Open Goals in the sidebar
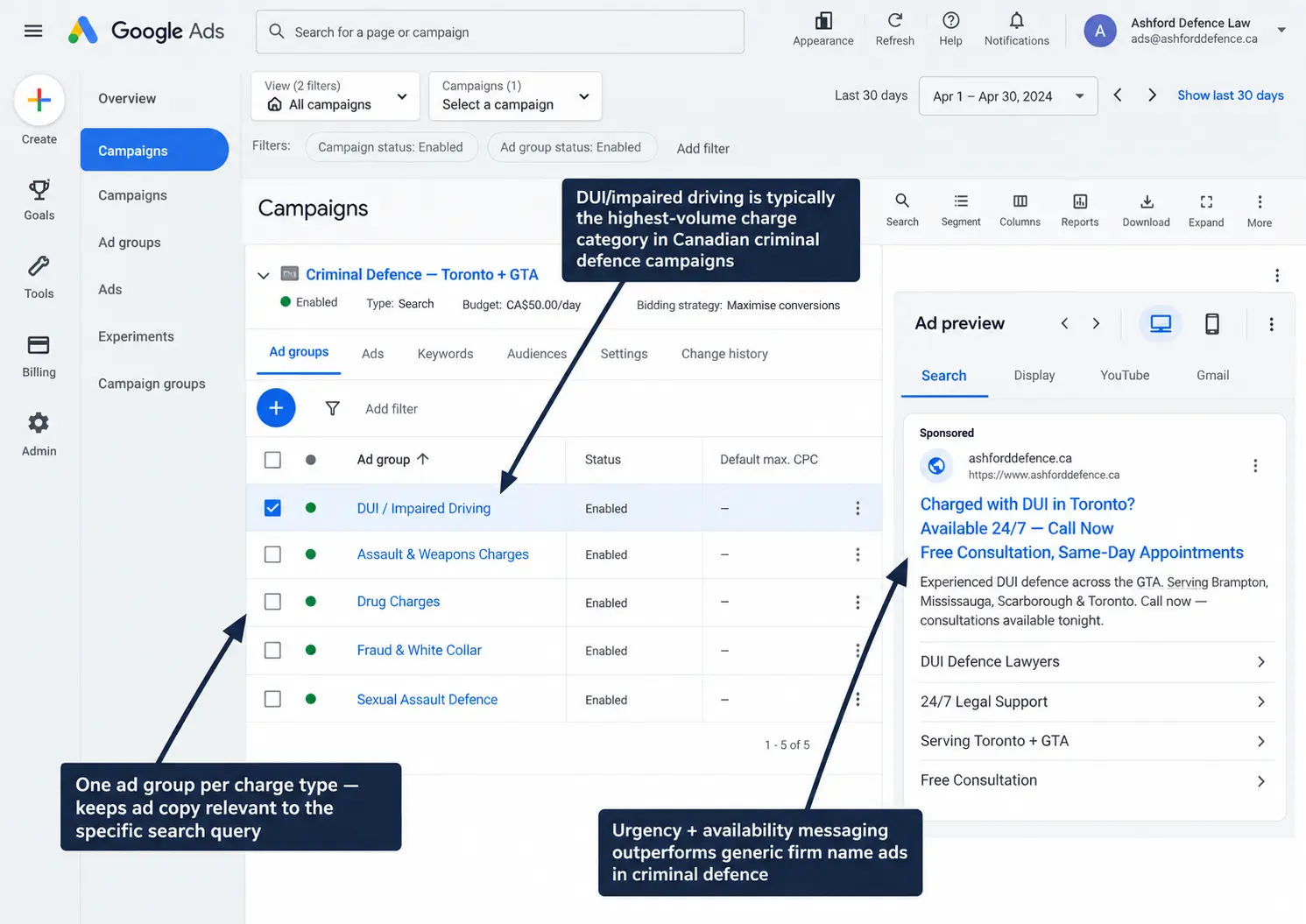The height and width of the screenshot is (924, 1306). (39, 200)
